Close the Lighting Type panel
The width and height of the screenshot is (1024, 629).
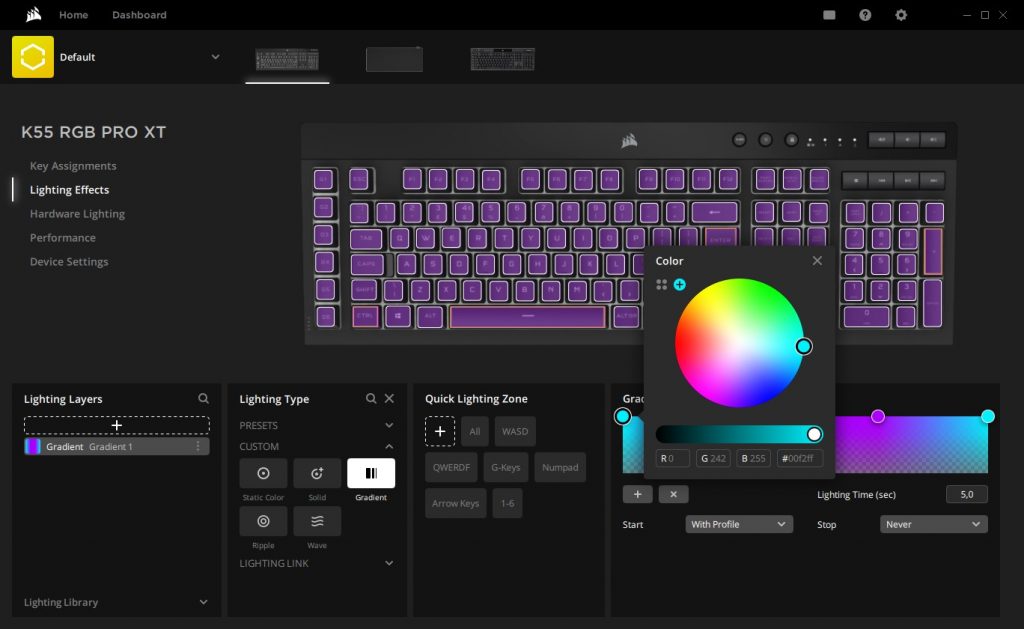pyautogui.click(x=389, y=398)
